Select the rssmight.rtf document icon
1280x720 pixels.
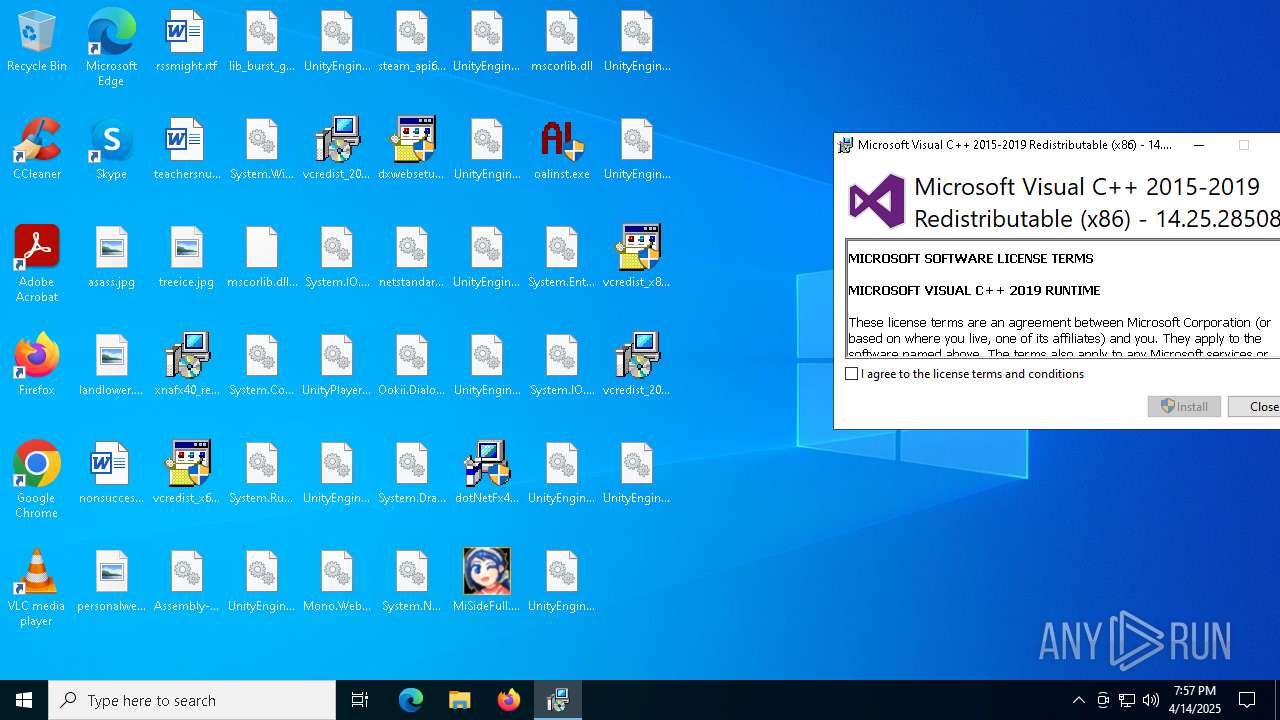coord(186,42)
